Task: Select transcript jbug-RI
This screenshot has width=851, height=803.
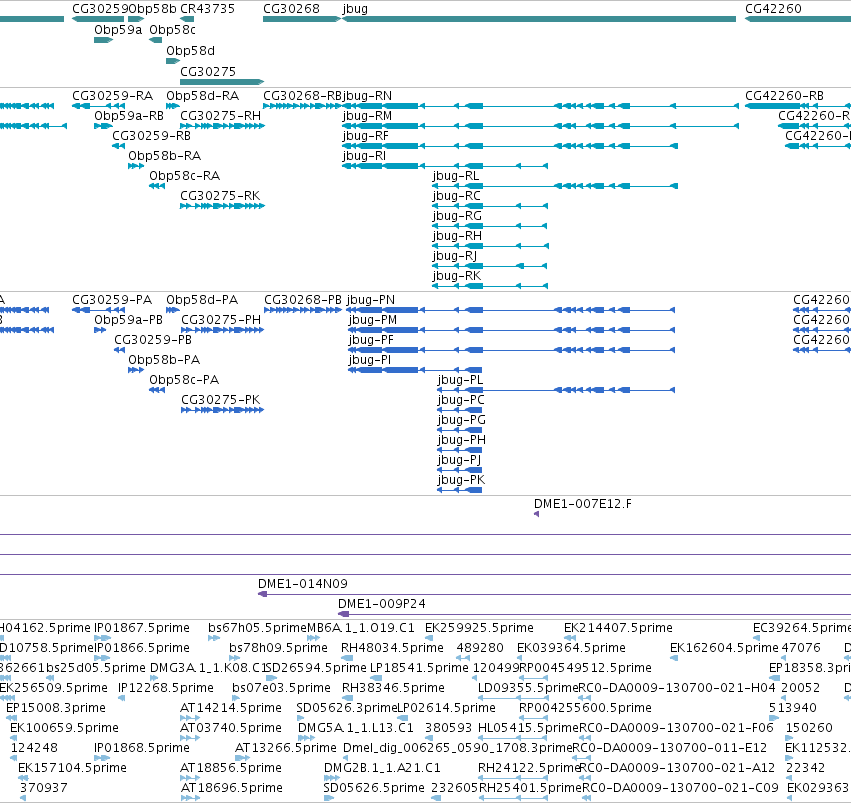Action: coord(364,157)
